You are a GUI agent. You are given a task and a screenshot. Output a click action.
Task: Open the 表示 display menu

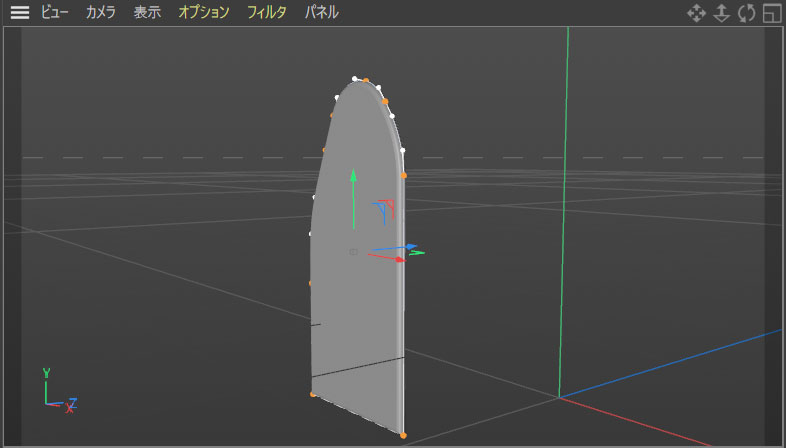(x=147, y=13)
